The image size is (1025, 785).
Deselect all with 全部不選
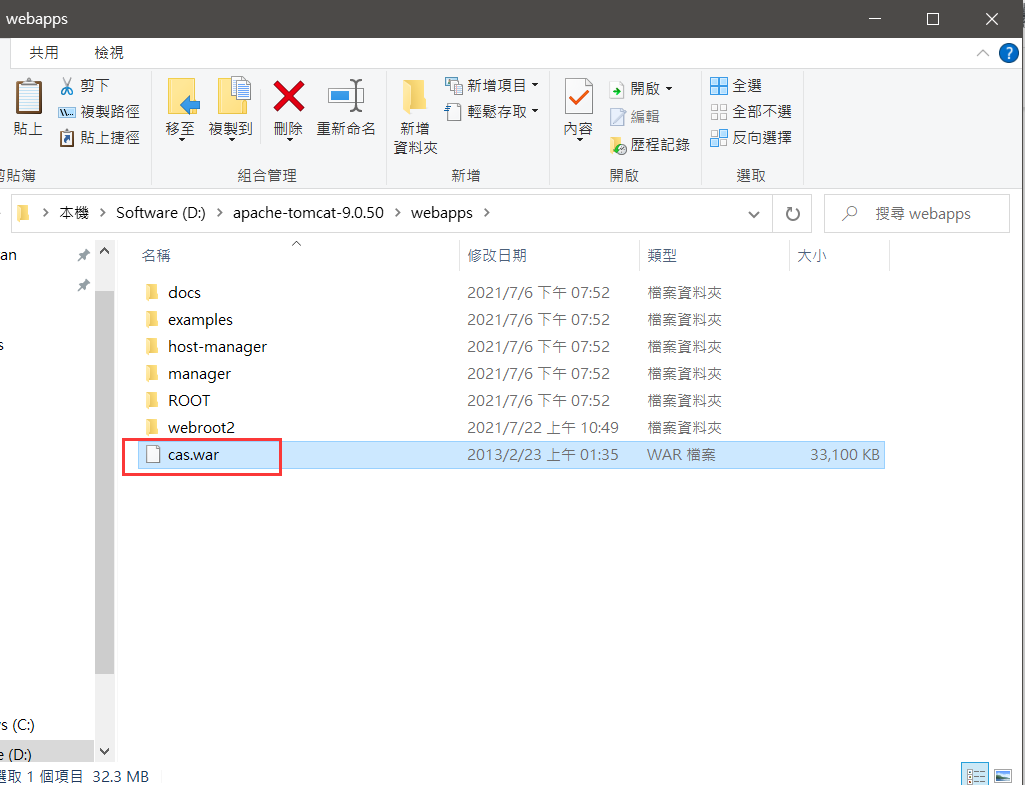pos(749,111)
